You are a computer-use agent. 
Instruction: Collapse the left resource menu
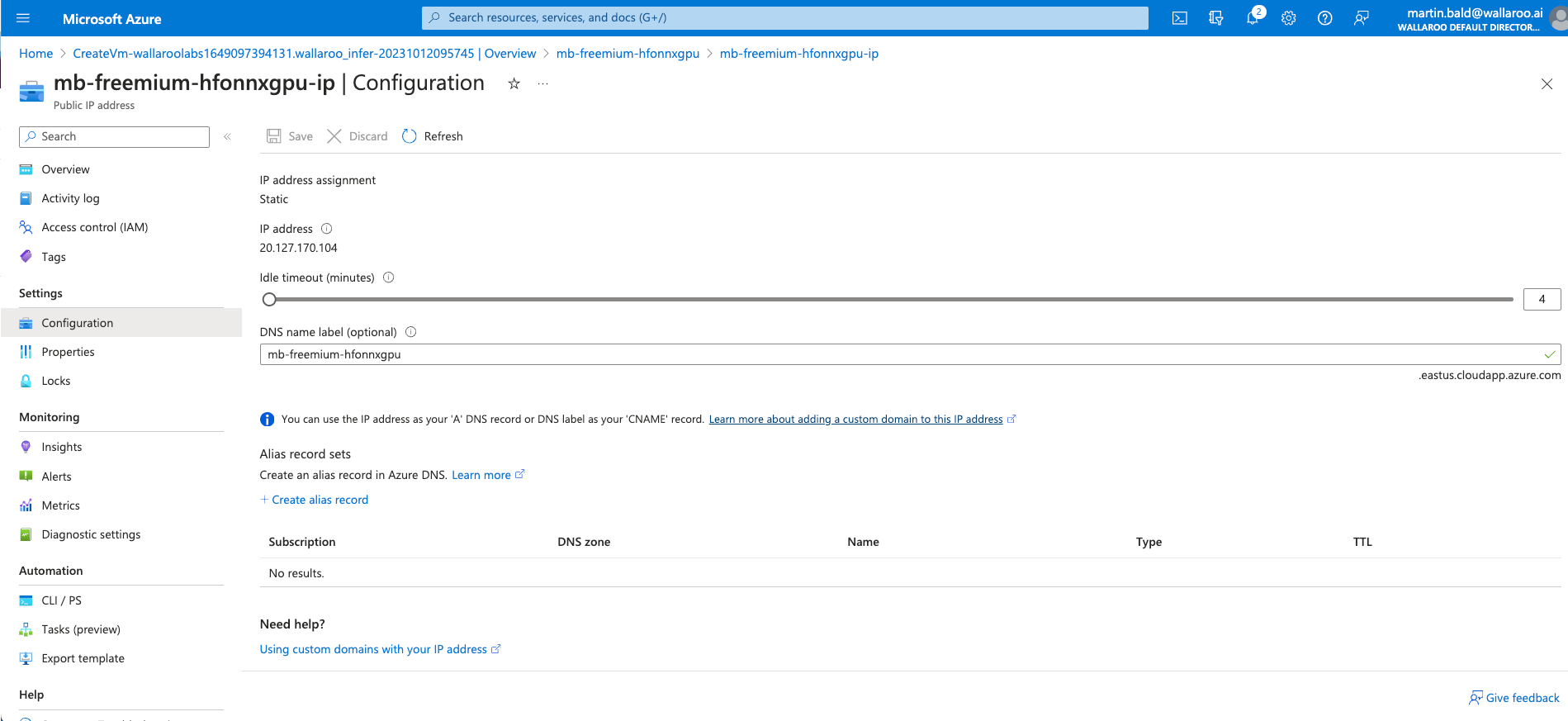227,137
